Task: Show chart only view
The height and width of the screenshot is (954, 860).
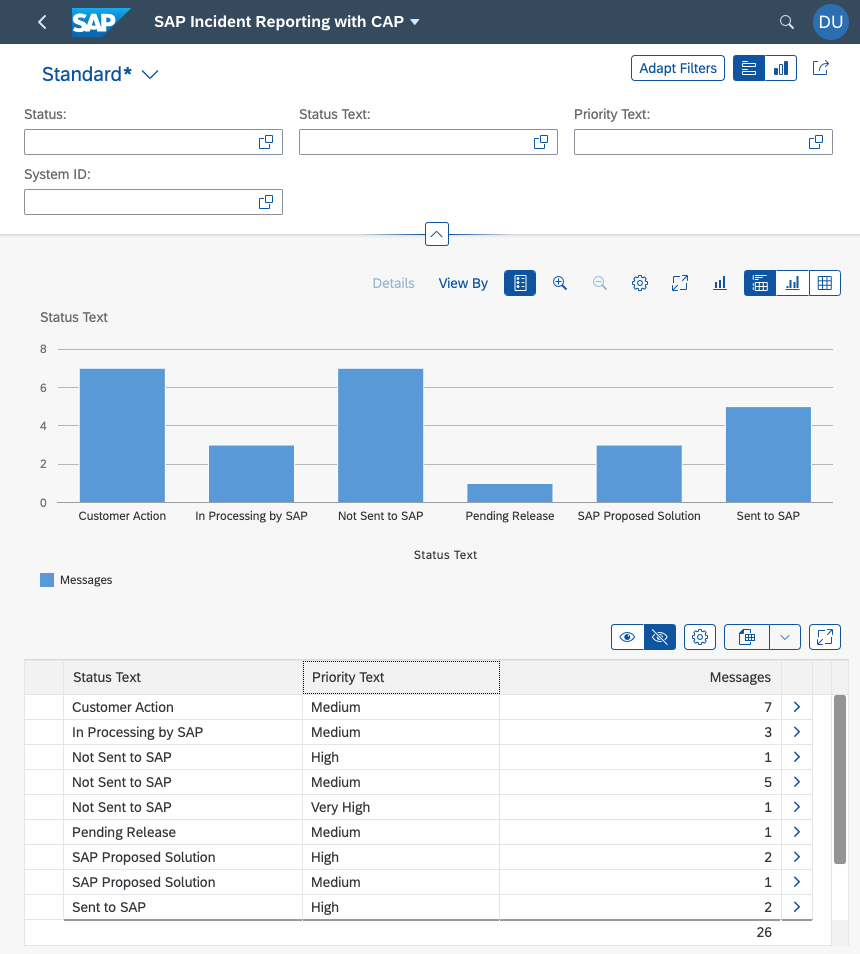Action: (x=792, y=283)
